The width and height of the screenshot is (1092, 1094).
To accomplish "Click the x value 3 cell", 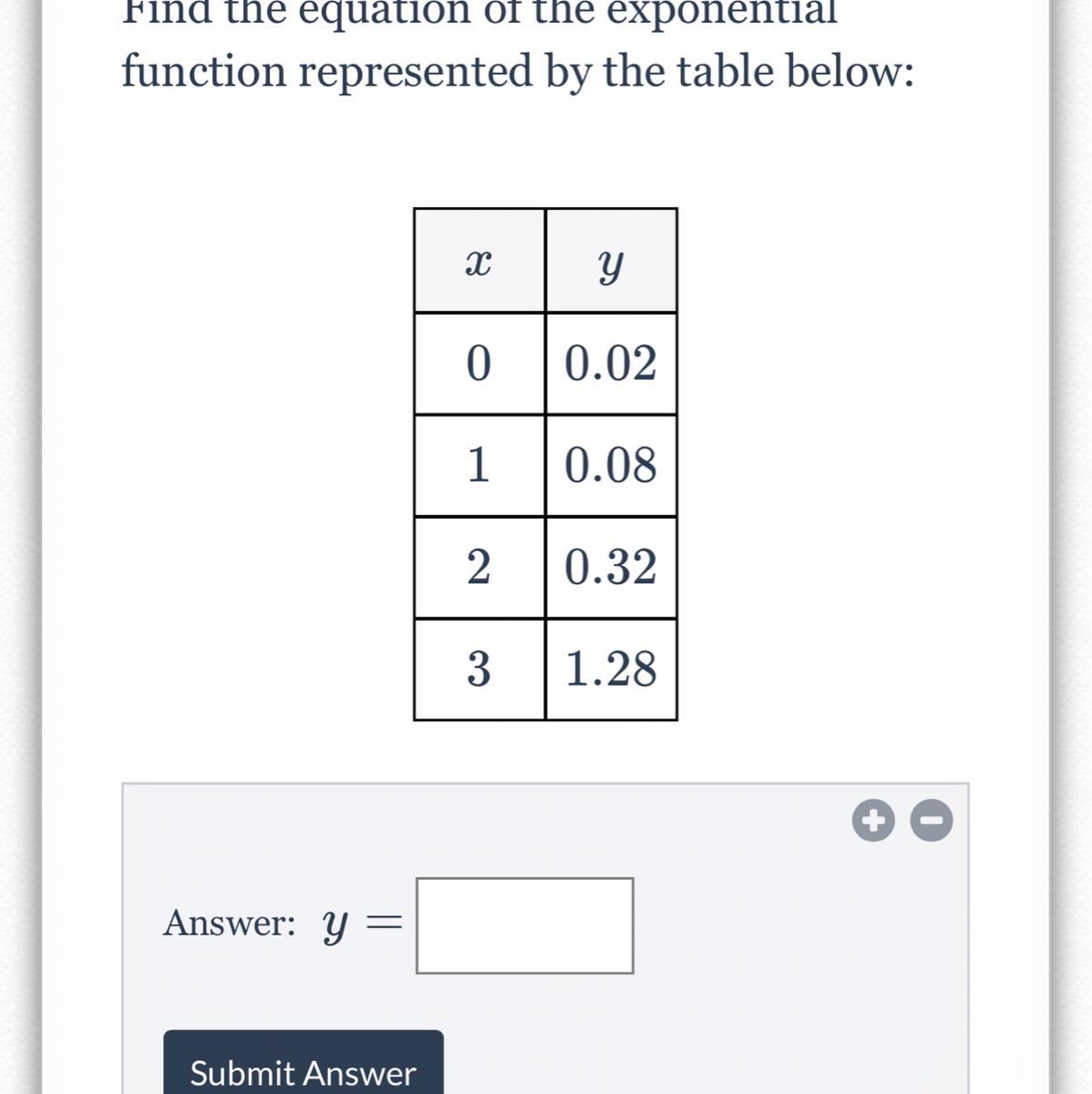I will (479, 669).
